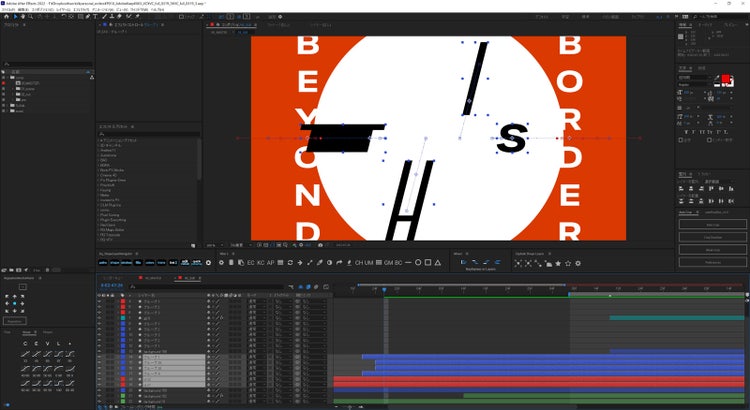Click the GM script icon
The height and width of the screenshot is (410, 750).
point(388,263)
